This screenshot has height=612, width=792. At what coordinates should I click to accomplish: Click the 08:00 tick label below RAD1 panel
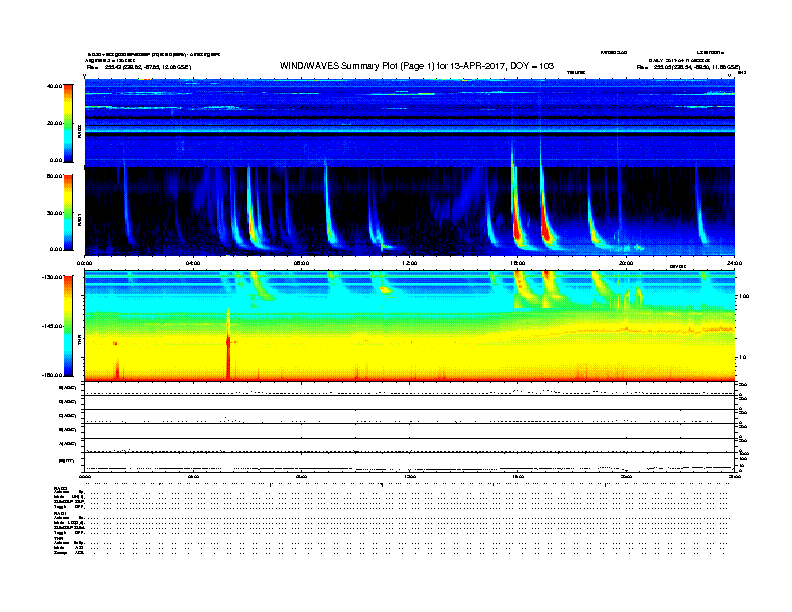tap(301, 263)
